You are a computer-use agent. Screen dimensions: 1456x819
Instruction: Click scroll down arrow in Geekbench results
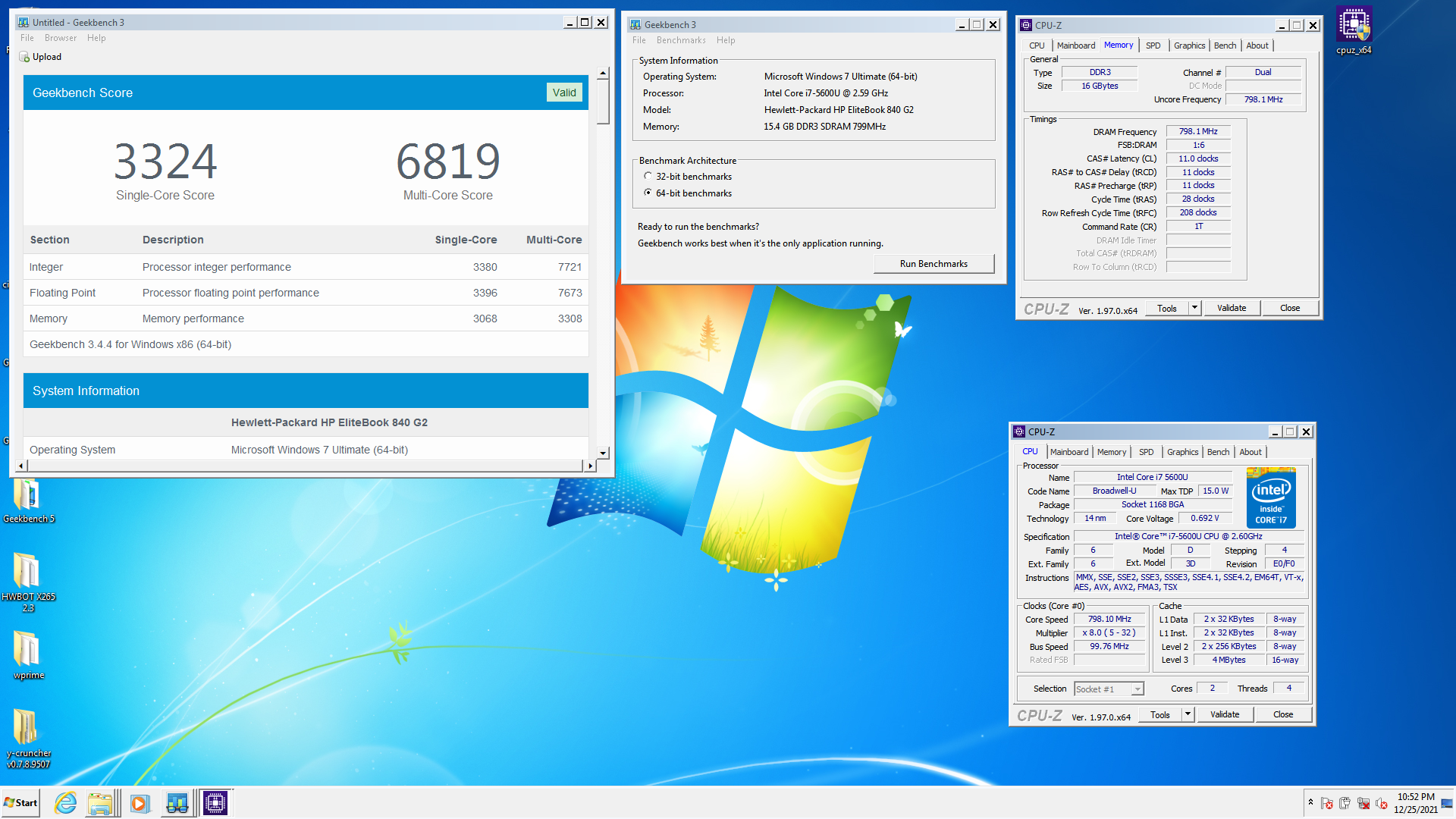coord(603,453)
